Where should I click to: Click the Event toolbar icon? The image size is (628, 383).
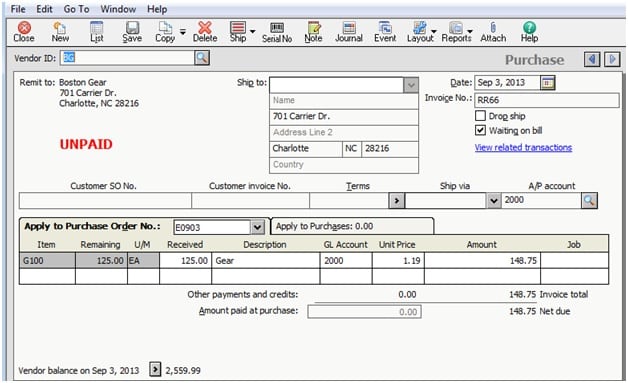(385, 32)
